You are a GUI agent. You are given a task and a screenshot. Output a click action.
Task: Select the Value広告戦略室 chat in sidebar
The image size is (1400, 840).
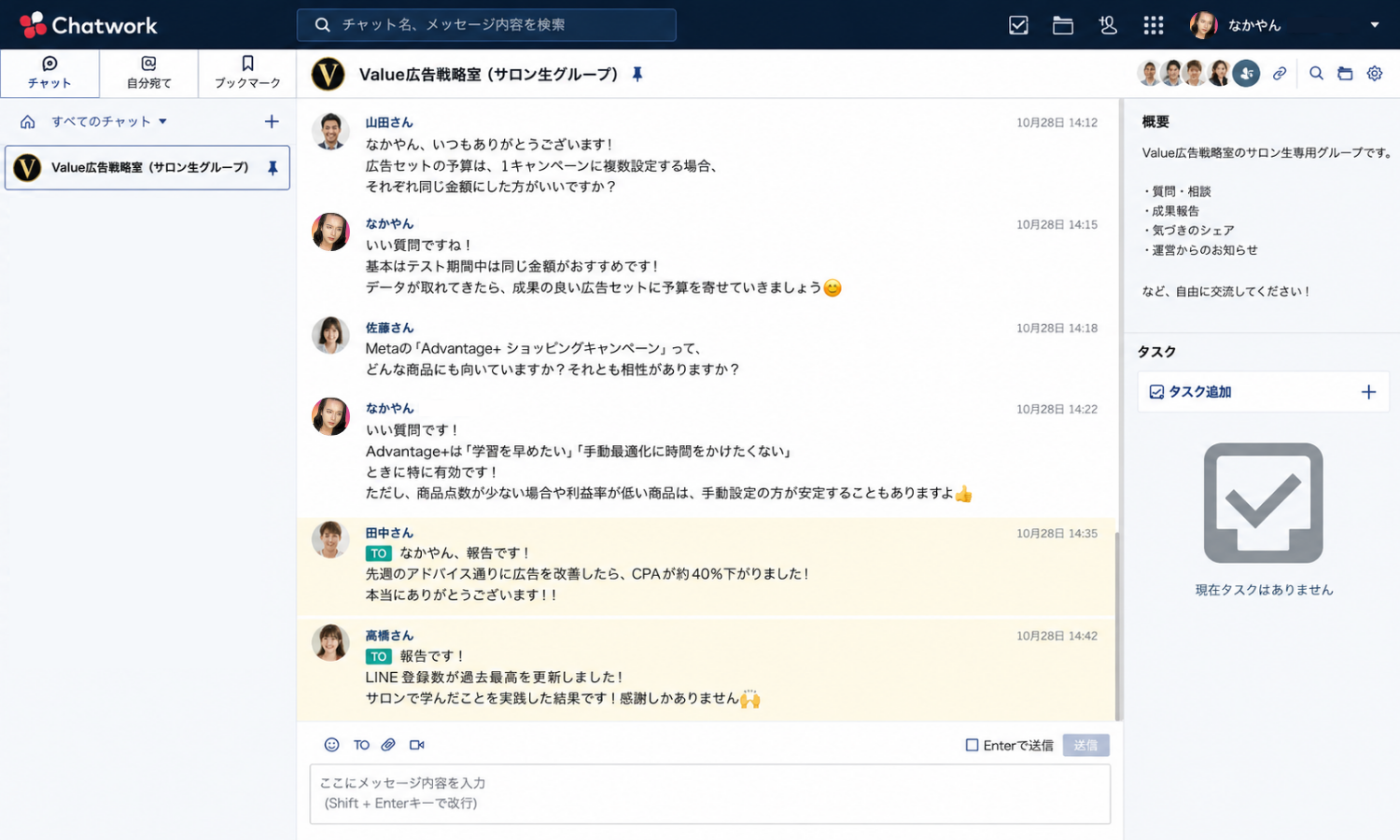point(147,168)
